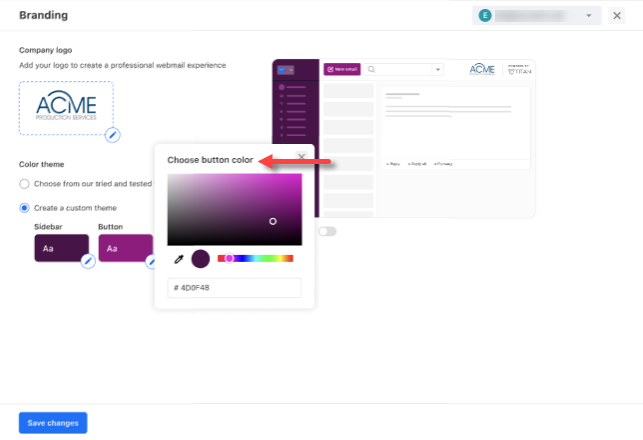Image resolution: width=643 pixels, height=440 pixels.
Task: Click the Branding title text
Action: click(x=43, y=15)
